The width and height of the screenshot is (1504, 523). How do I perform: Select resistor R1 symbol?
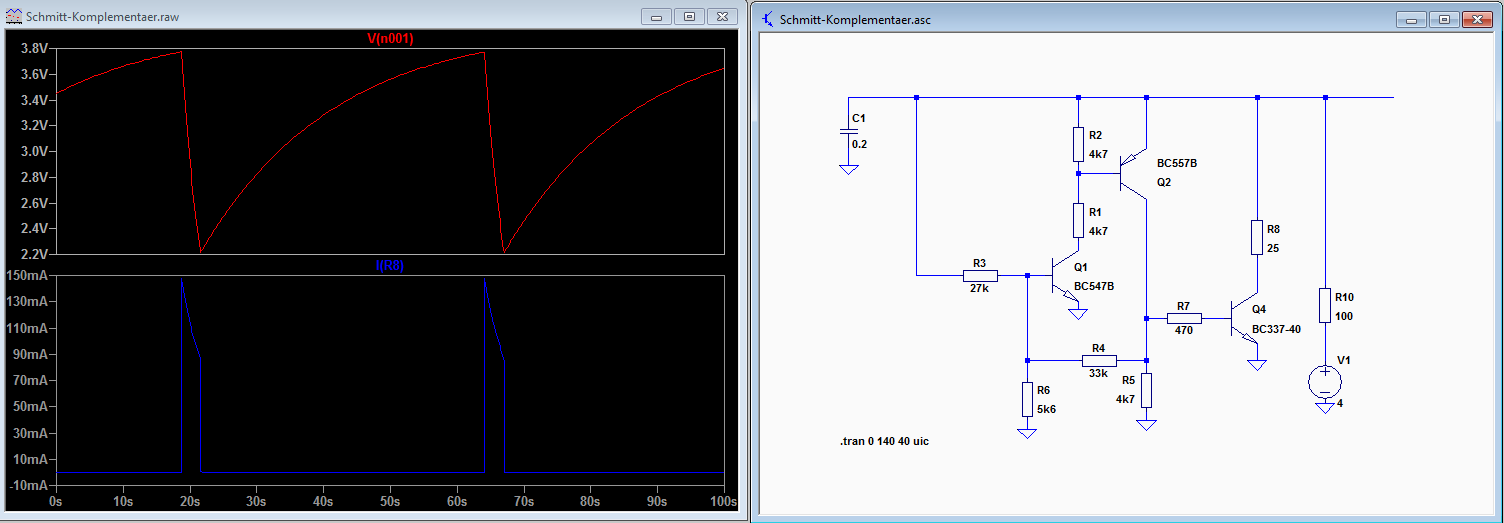(x=1078, y=220)
